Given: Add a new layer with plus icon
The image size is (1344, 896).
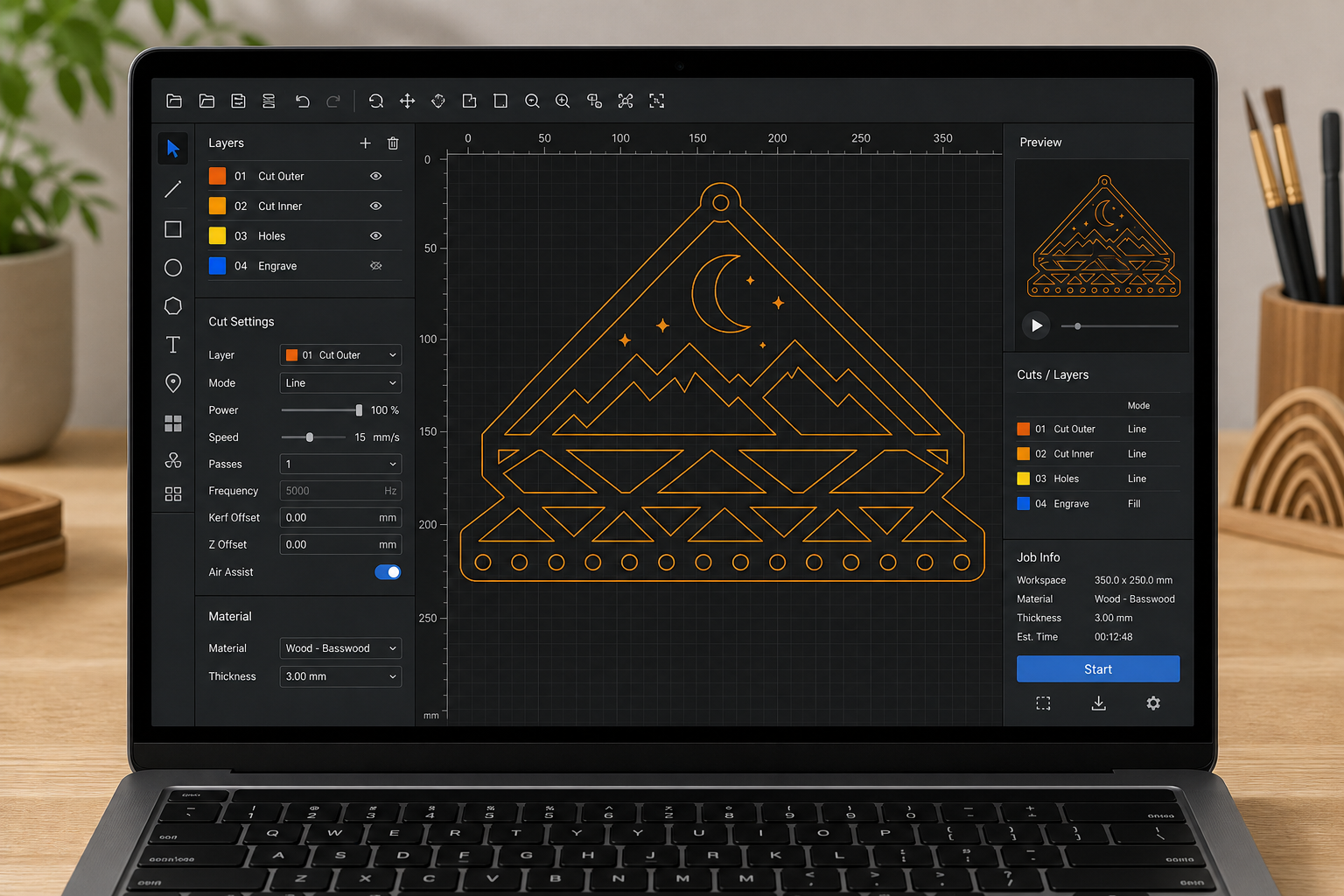Looking at the screenshot, I should click(366, 143).
